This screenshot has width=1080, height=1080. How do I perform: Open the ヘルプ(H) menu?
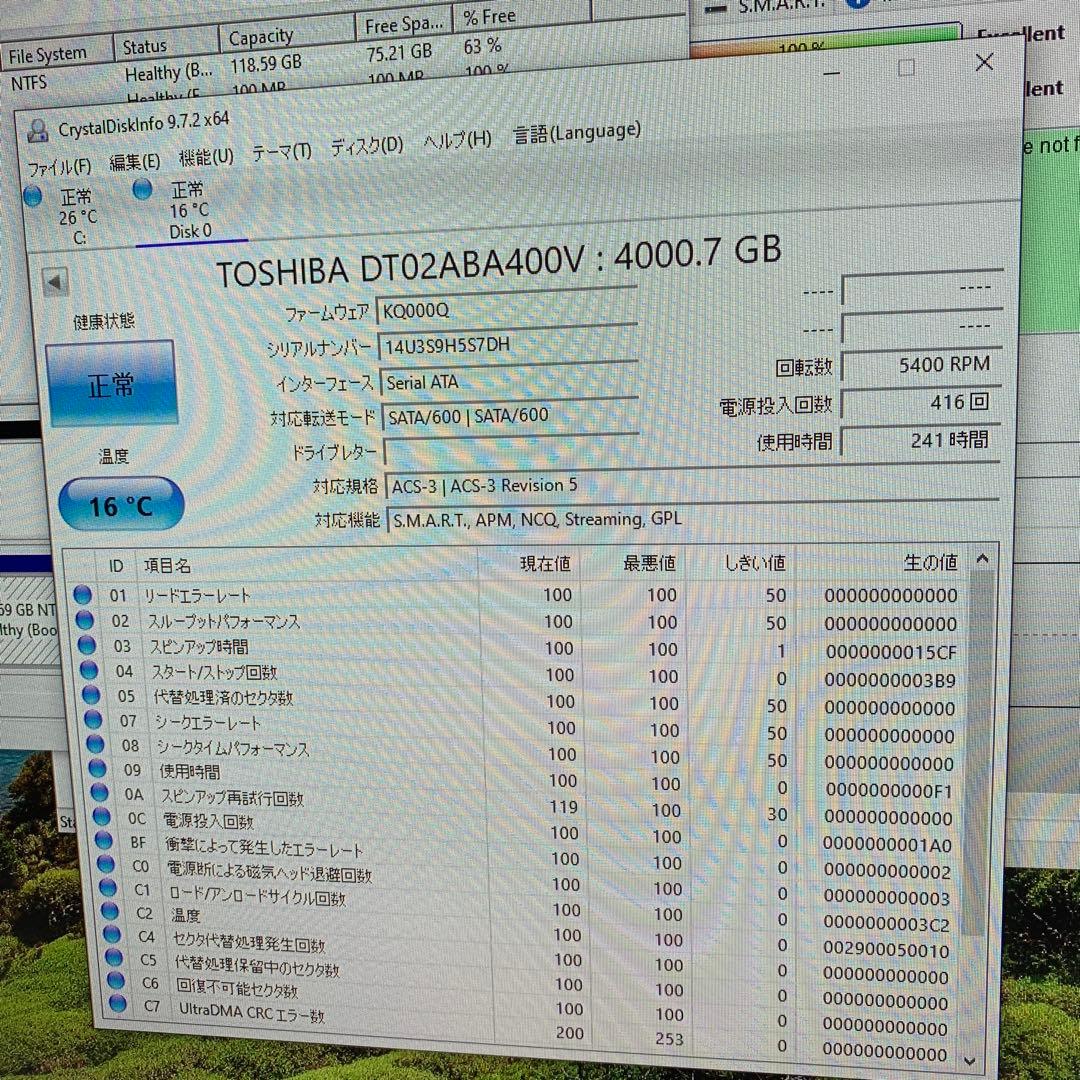(457, 140)
